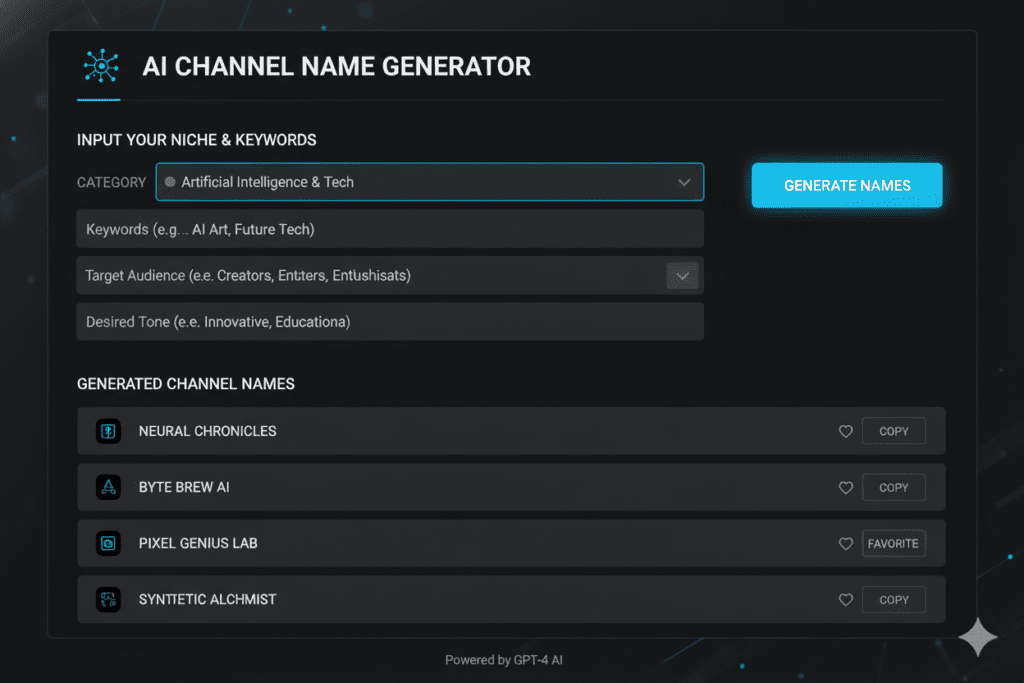Copy the Neural Chronicles channel name
The image size is (1024, 683).
coord(893,431)
